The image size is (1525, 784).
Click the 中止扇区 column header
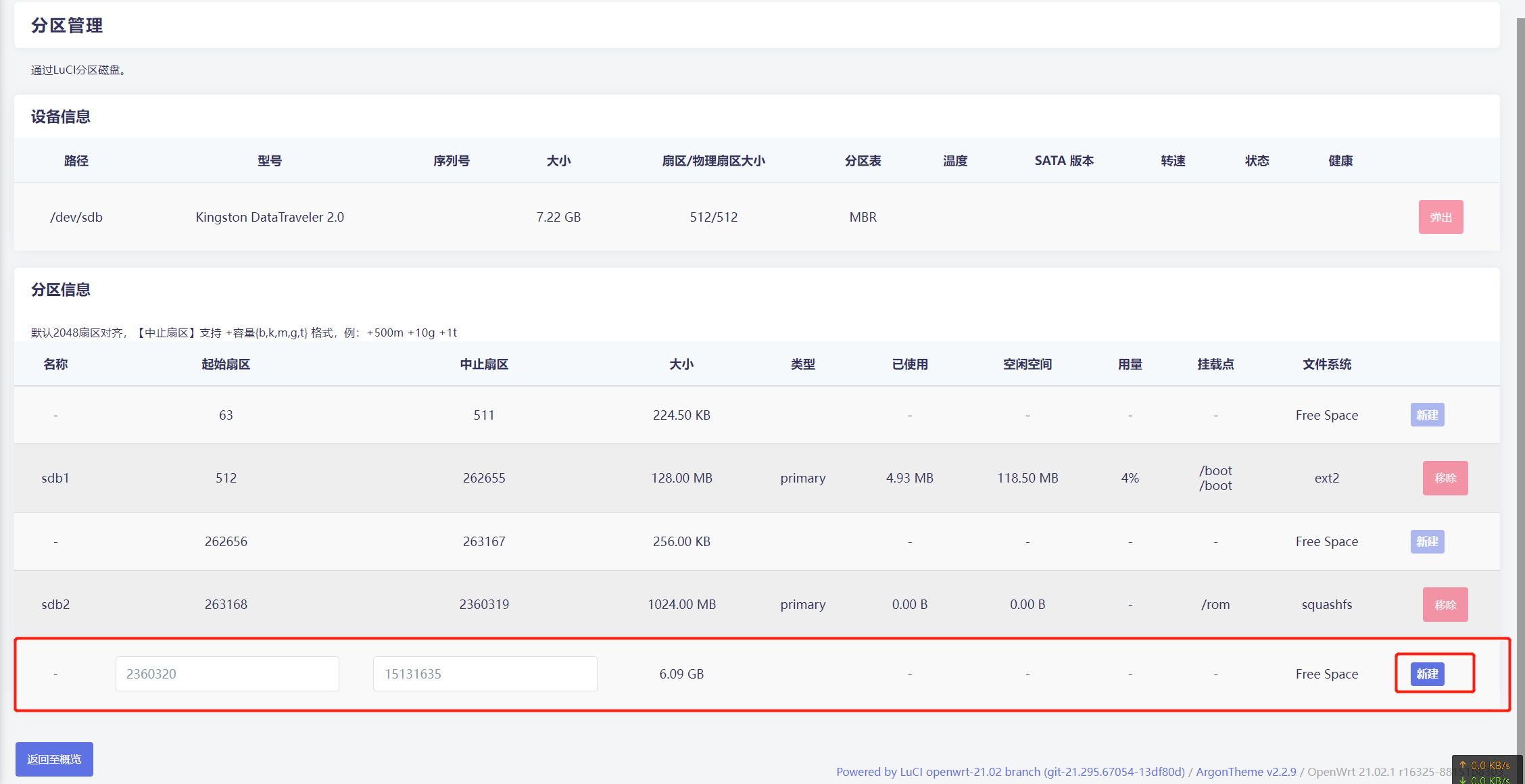coord(484,364)
